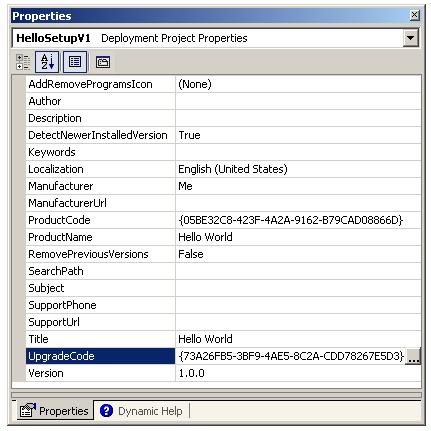
Task: Select the Properties tab at bottom
Action: (x=55, y=411)
